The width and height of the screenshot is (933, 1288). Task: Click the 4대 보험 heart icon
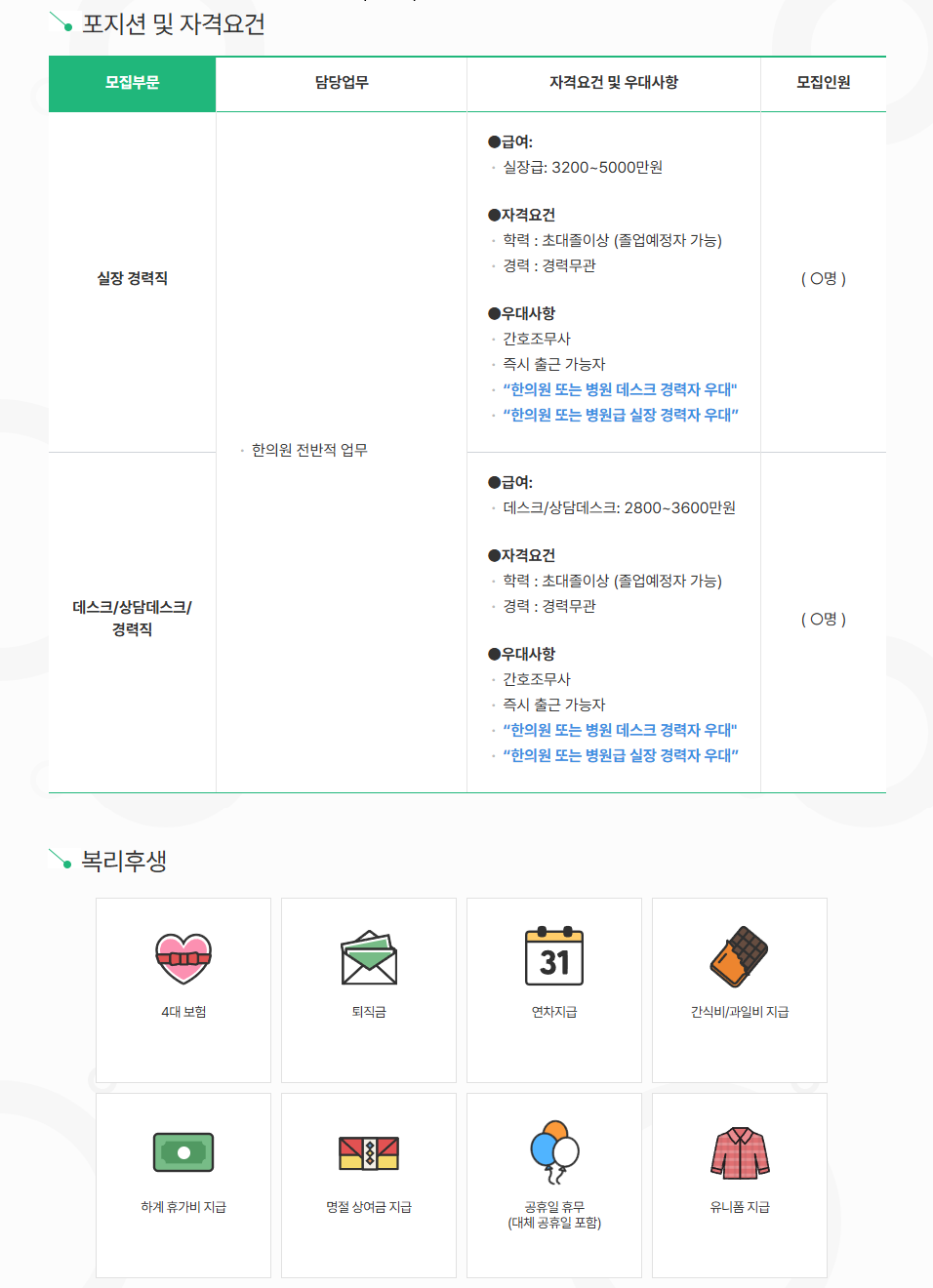[x=183, y=958]
